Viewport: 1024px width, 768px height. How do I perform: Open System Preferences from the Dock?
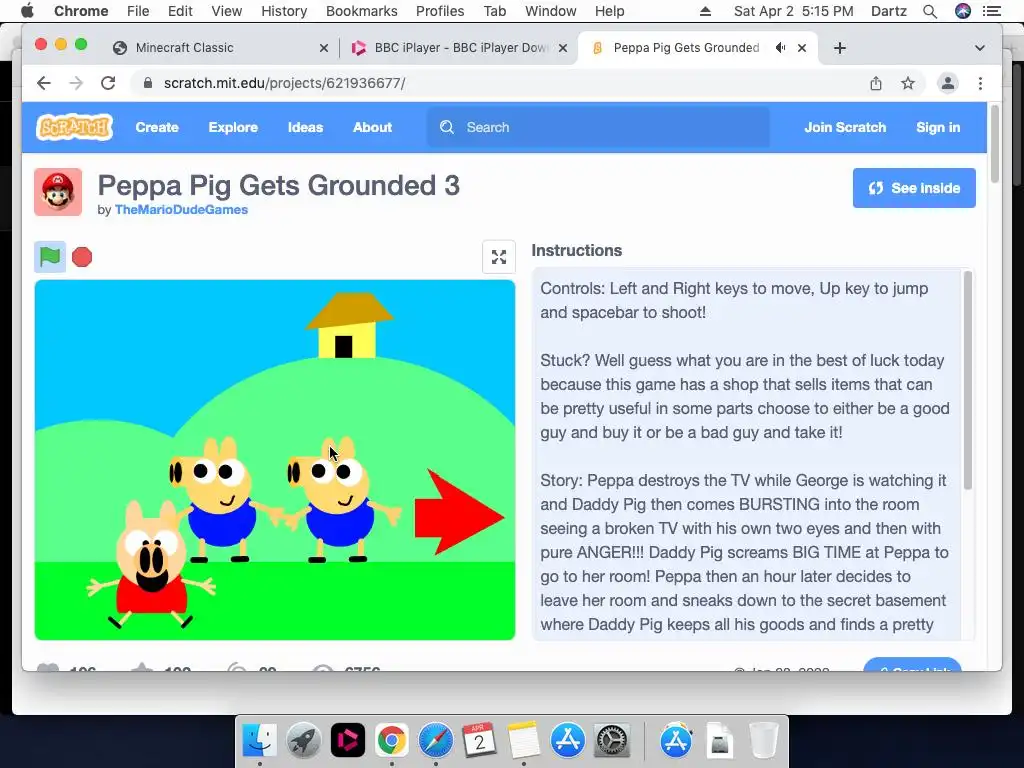(612, 741)
